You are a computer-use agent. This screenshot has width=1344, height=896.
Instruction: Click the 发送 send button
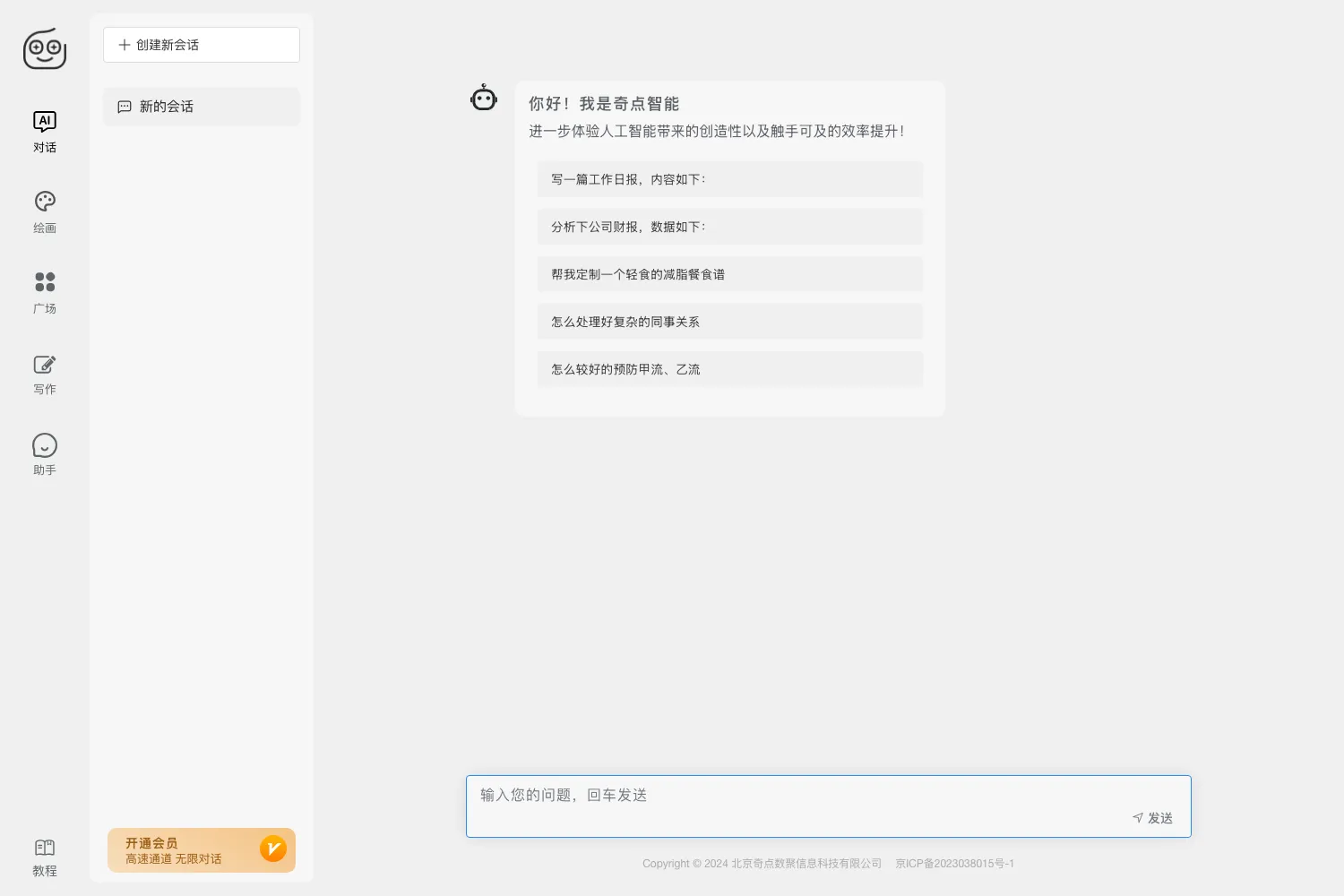pyautogui.click(x=1153, y=818)
